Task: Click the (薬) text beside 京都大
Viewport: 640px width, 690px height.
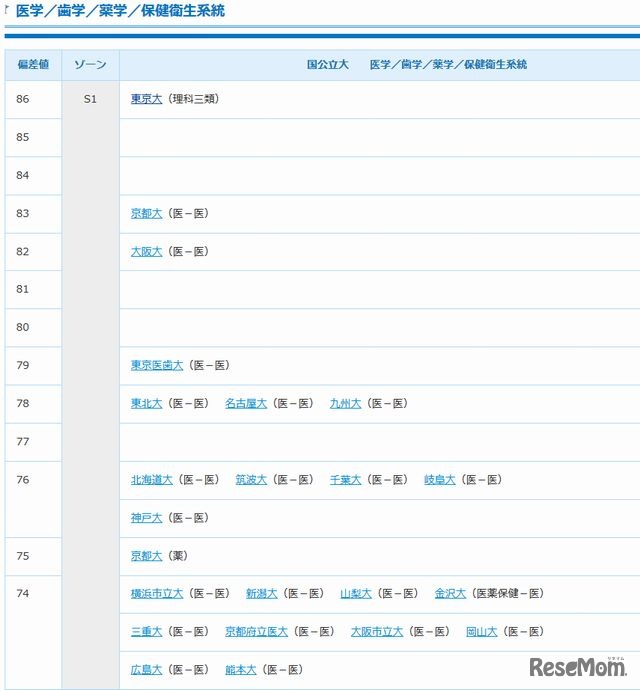Action: point(177,556)
